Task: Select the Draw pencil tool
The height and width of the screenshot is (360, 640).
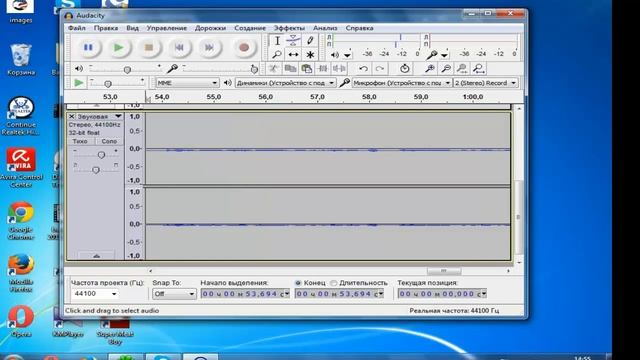Action: click(310, 40)
